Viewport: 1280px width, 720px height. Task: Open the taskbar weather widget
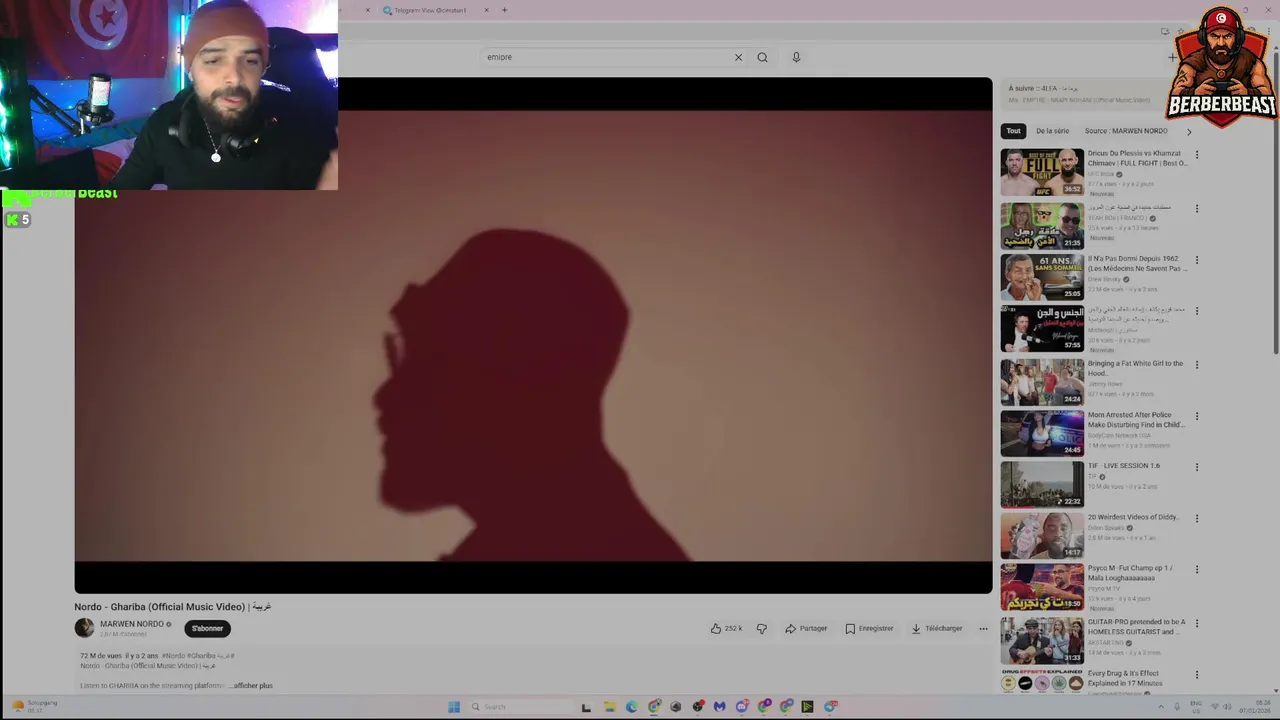(x=34, y=706)
